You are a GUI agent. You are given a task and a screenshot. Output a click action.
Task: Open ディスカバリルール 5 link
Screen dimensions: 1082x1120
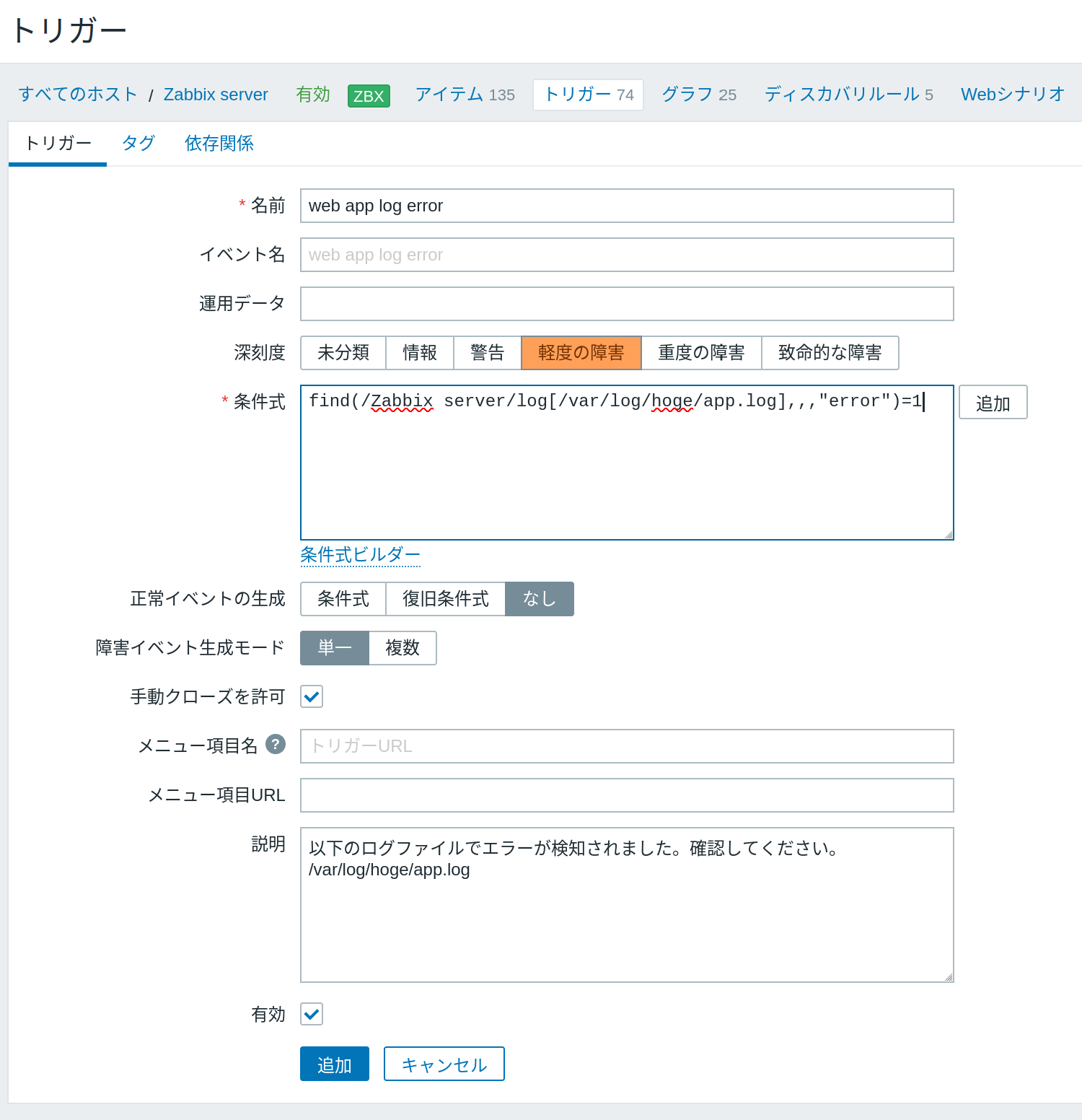848,95
